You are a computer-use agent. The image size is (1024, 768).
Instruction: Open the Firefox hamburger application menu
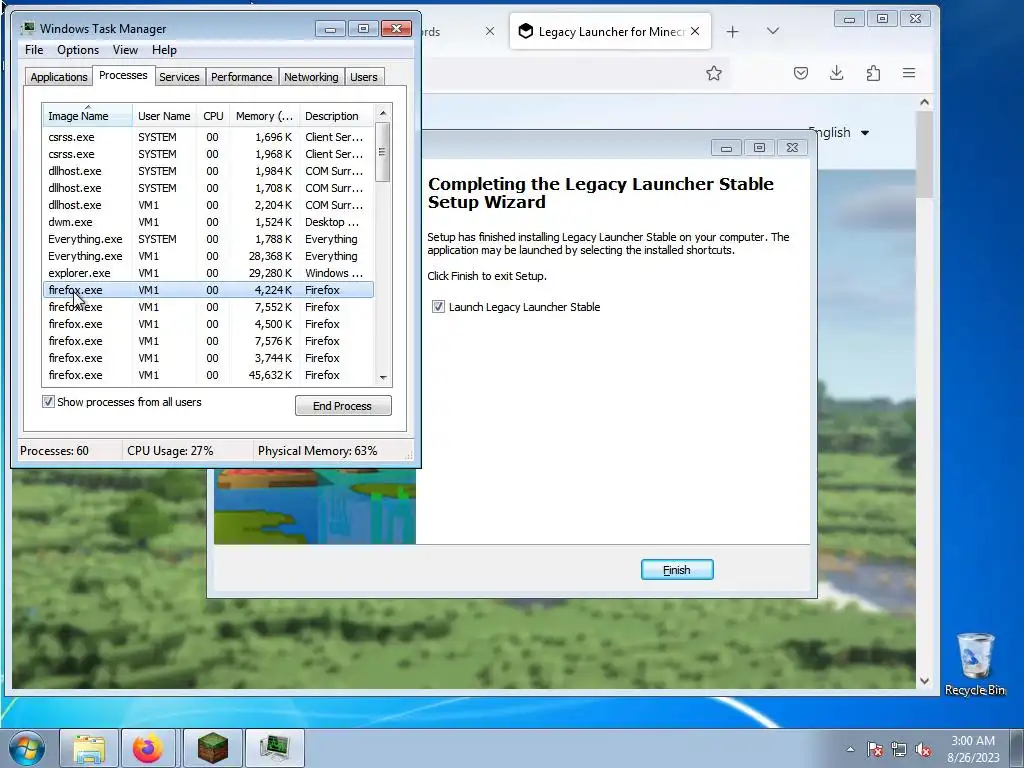pyautogui.click(x=909, y=73)
